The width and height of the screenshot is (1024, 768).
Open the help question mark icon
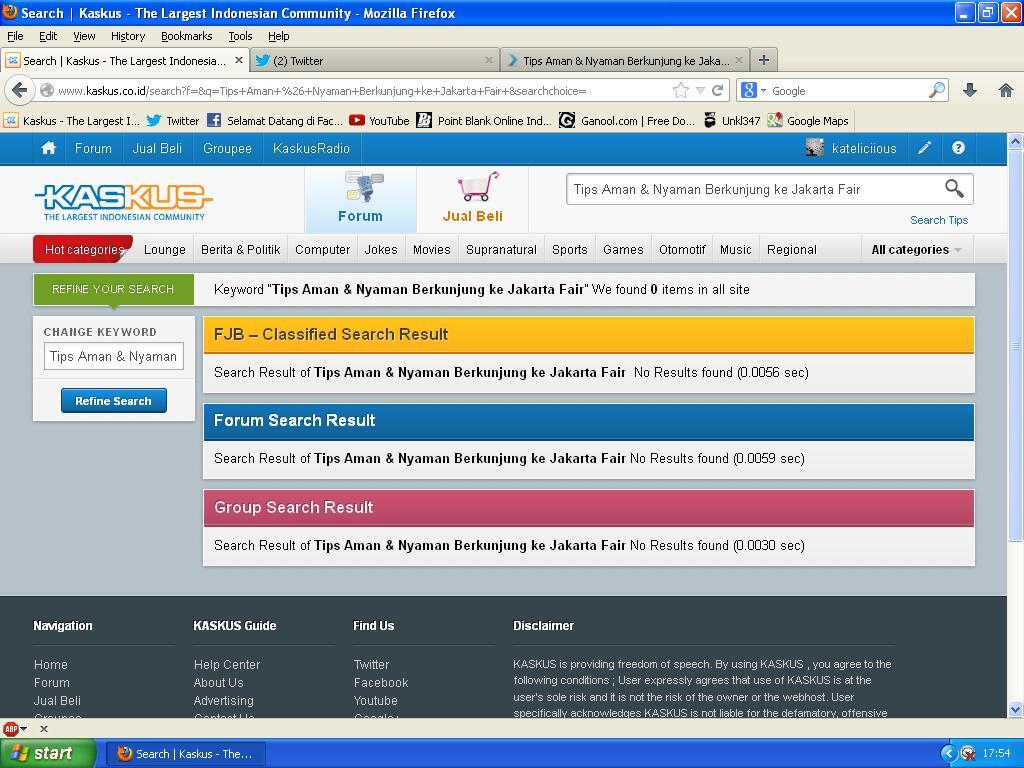[x=958, y=148]
